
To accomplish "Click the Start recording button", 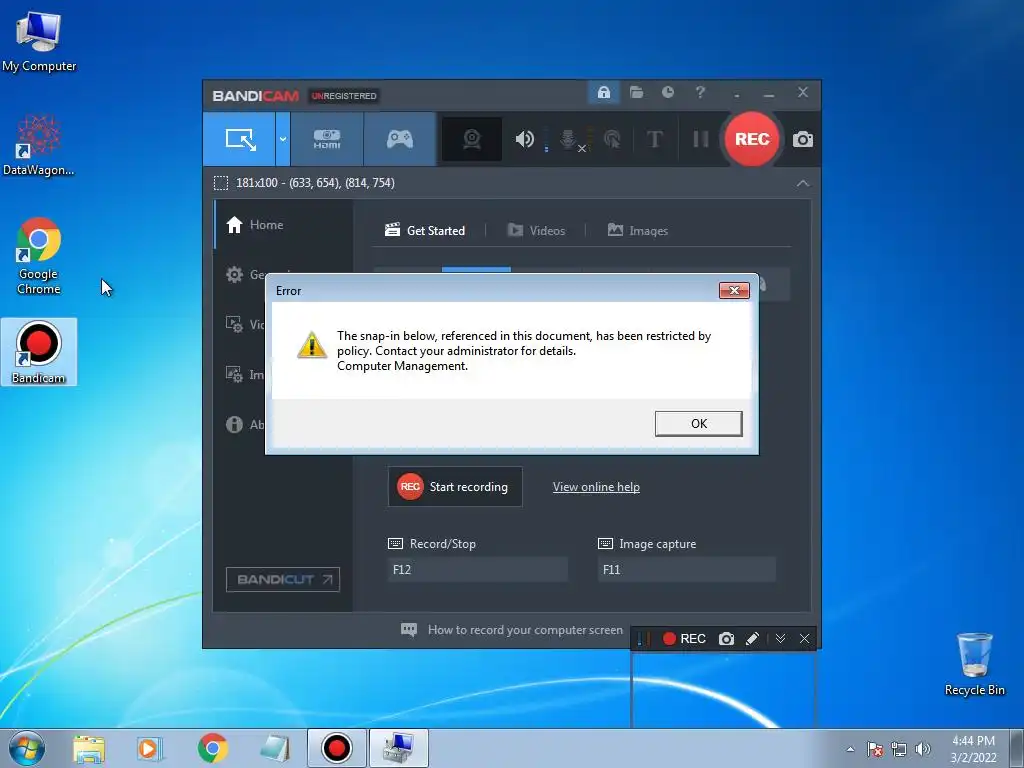I will point(455,487).
